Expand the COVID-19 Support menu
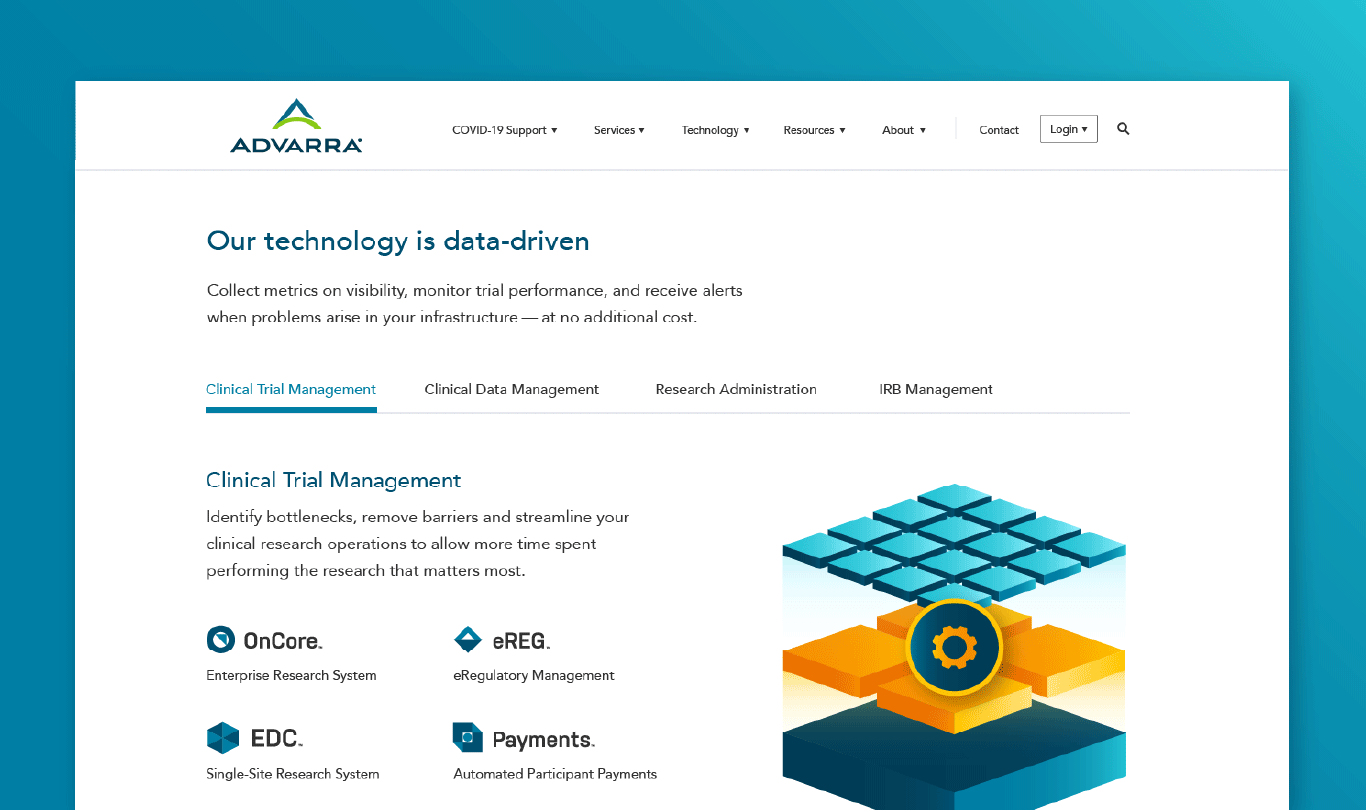1366x810 pixels. click(x=504, y=130)
